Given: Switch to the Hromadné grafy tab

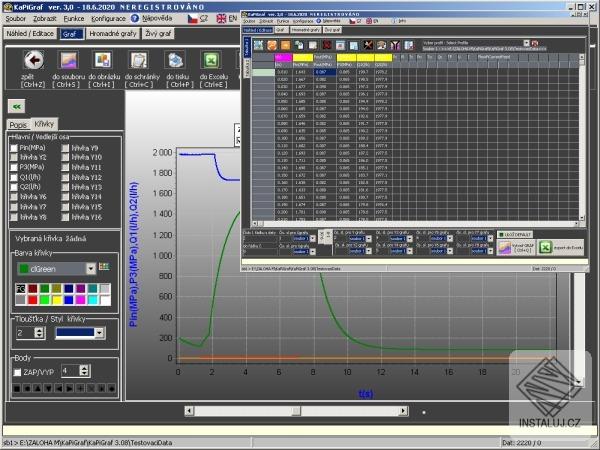Looking at the screenshot, I should pos(113,34).
